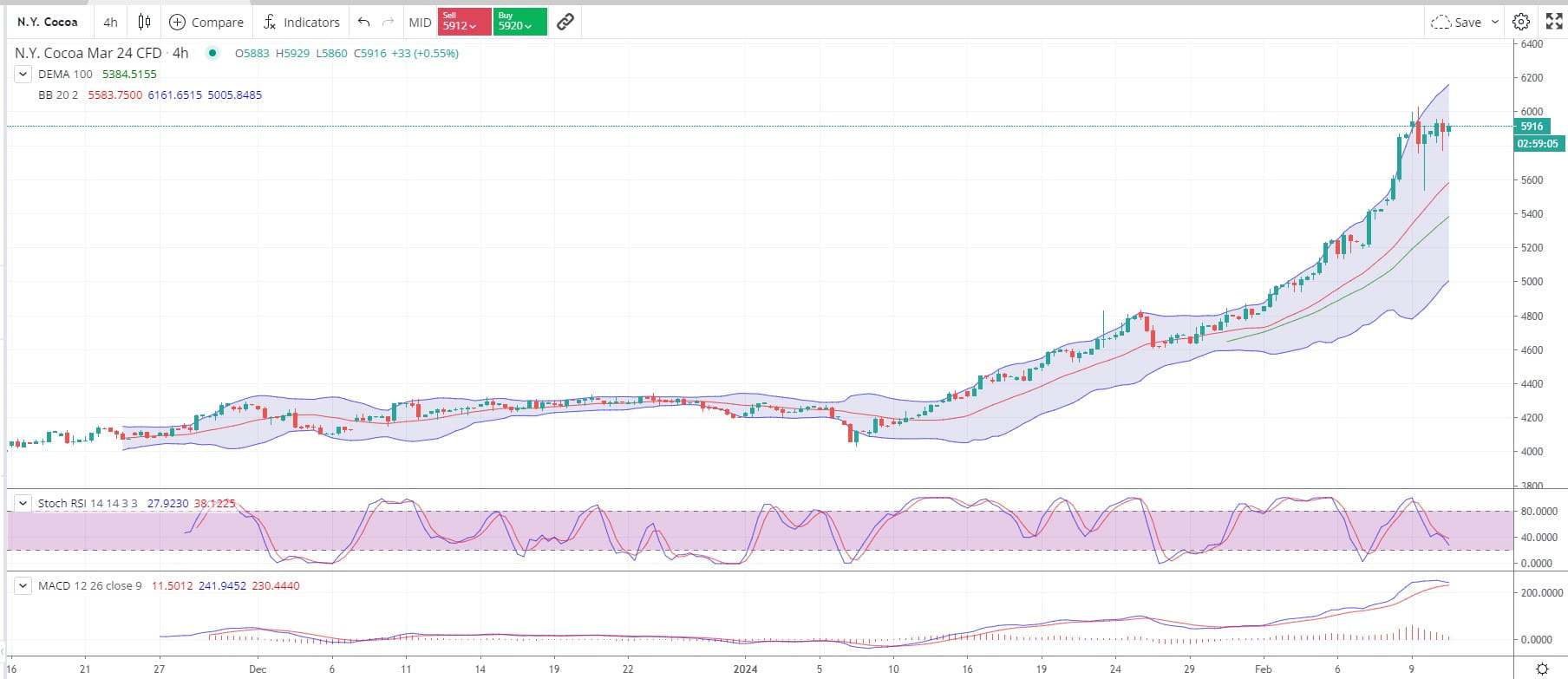Click the cloud Save icon
Image resolution: width=1568 pixels, height=679 pixels.
[1441, 23]
